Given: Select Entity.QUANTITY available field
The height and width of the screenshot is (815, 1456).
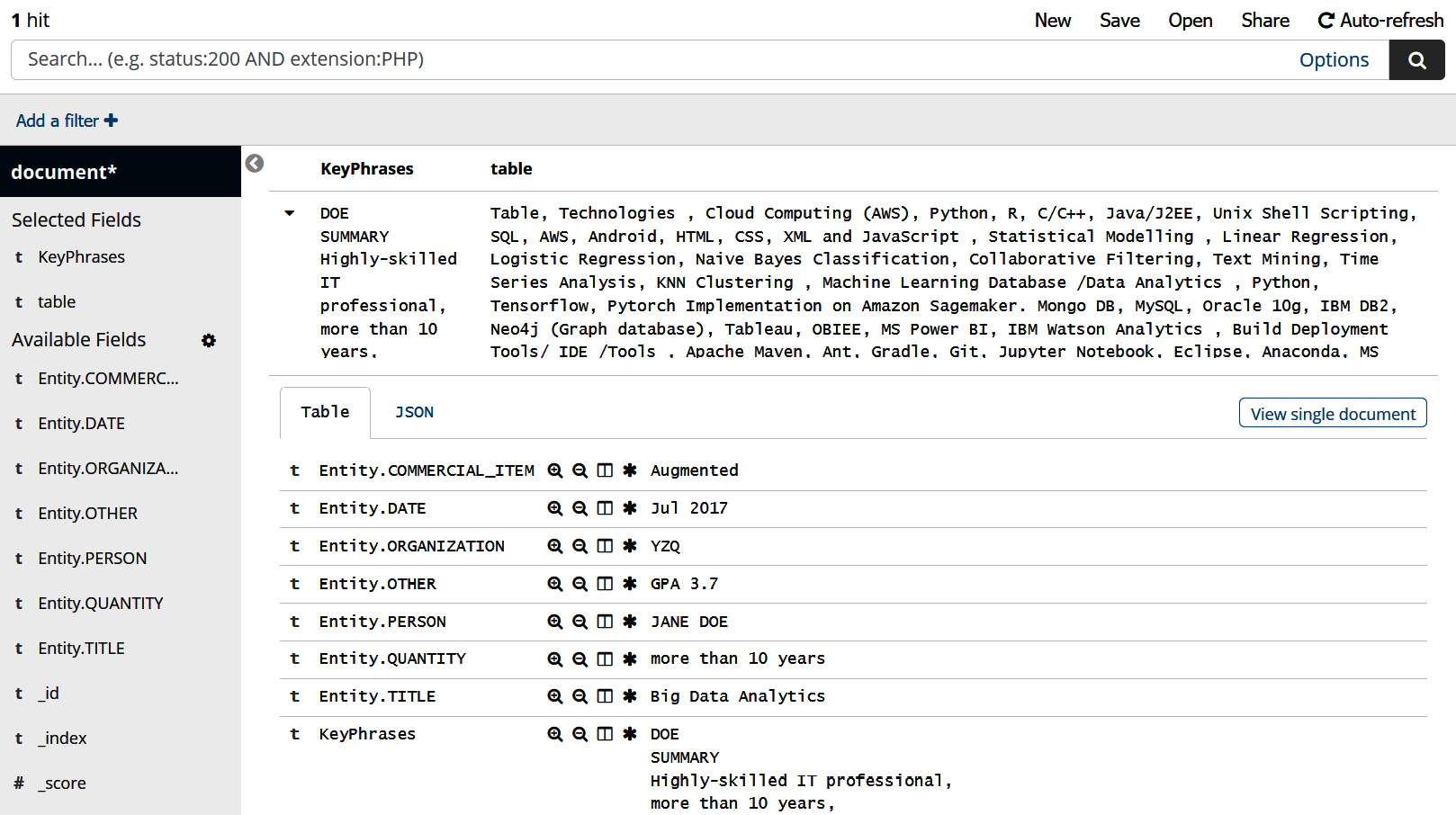Looking at the screenshot, I should coord(101,604).
